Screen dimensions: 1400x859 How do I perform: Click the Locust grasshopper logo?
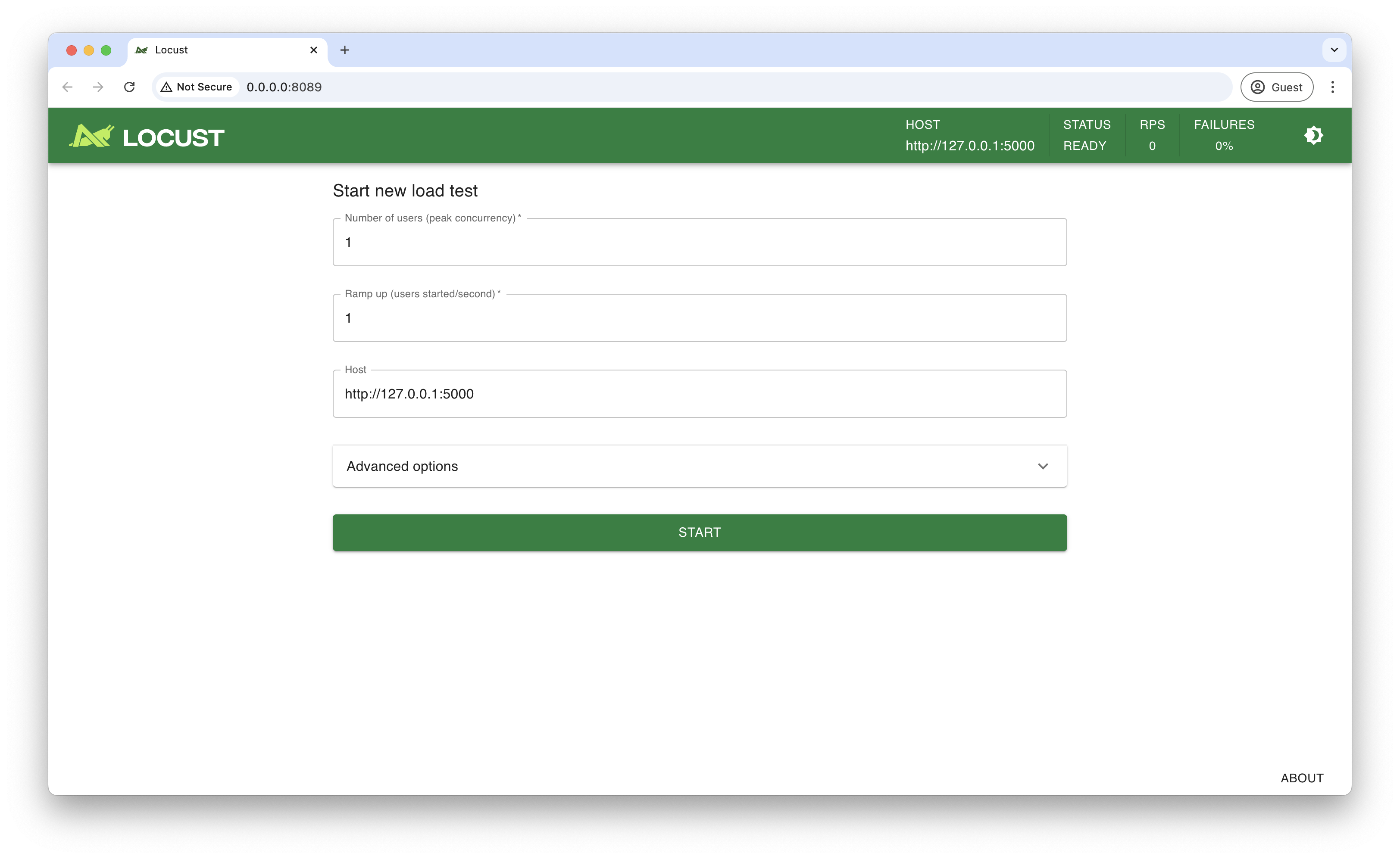pyautogui.click(x=92, y=135)
